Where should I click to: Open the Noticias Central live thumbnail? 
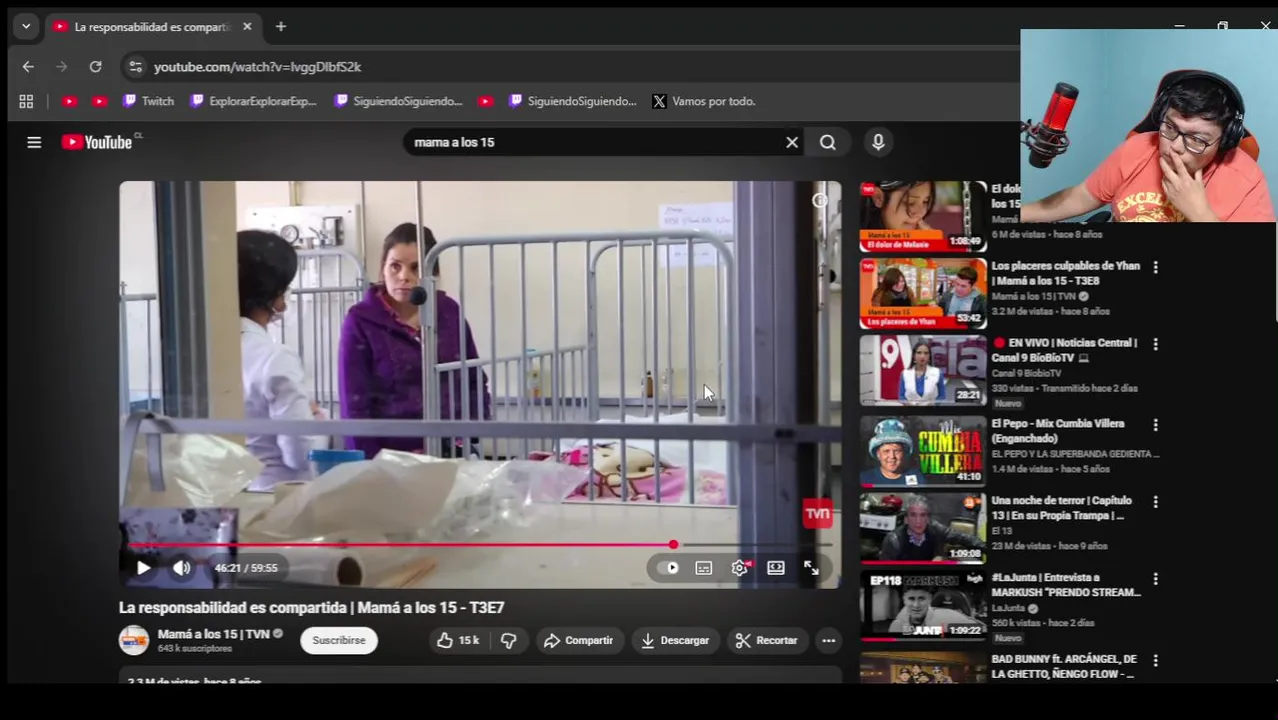pyautogui.click(x=923, y=371)
